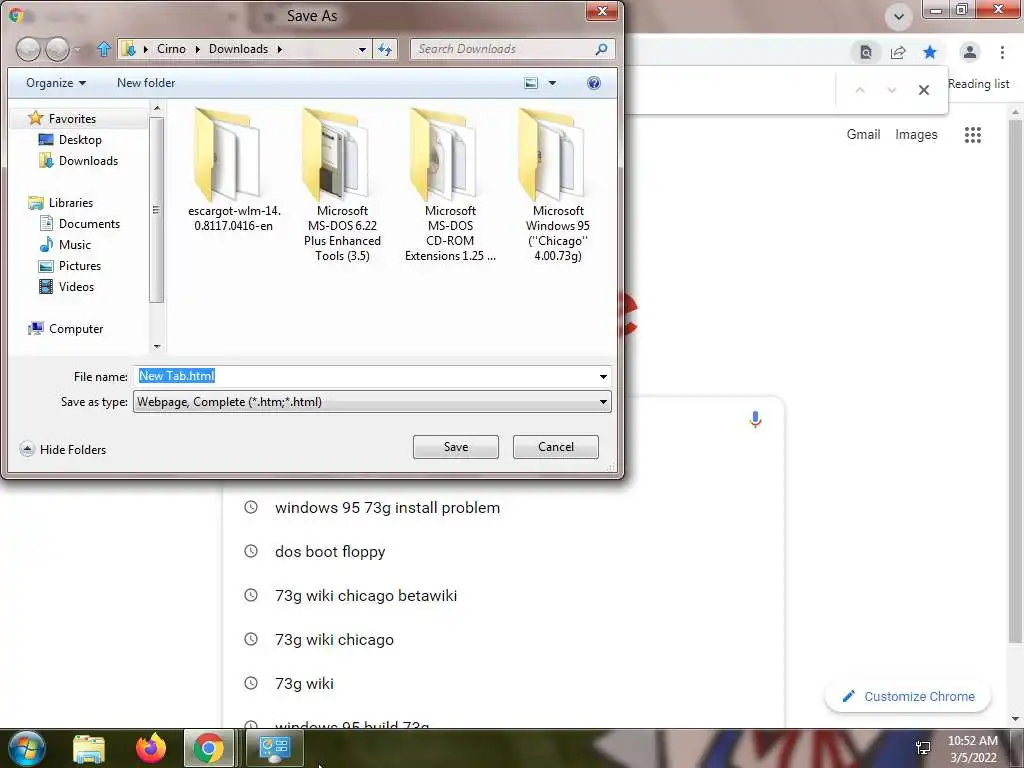This screenshot has width=1024, height=768.
Task: Expand the arrow after Downloads breadcrumb
Action: coord(280,49)
